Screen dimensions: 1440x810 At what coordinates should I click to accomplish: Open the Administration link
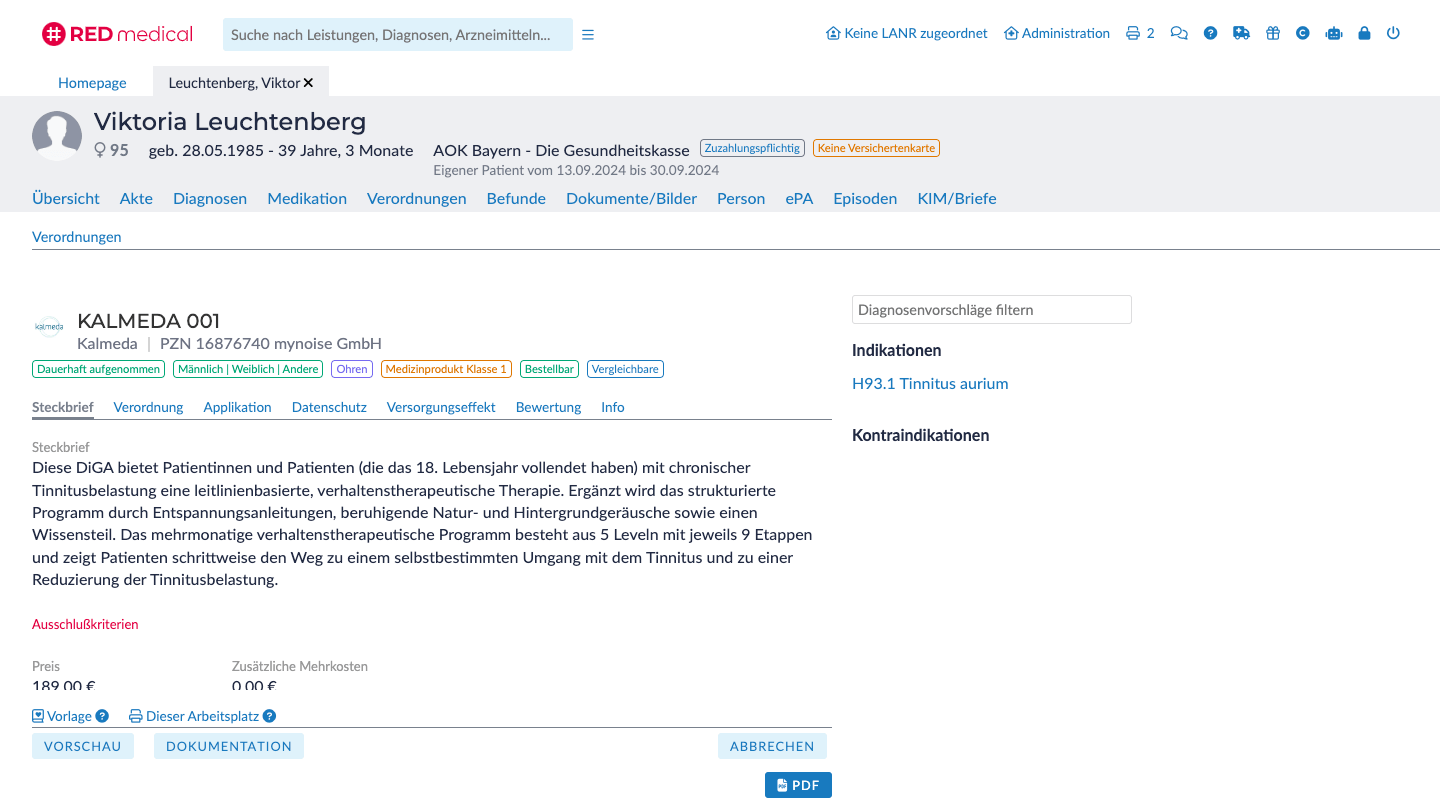click(x=1057, y=33)
